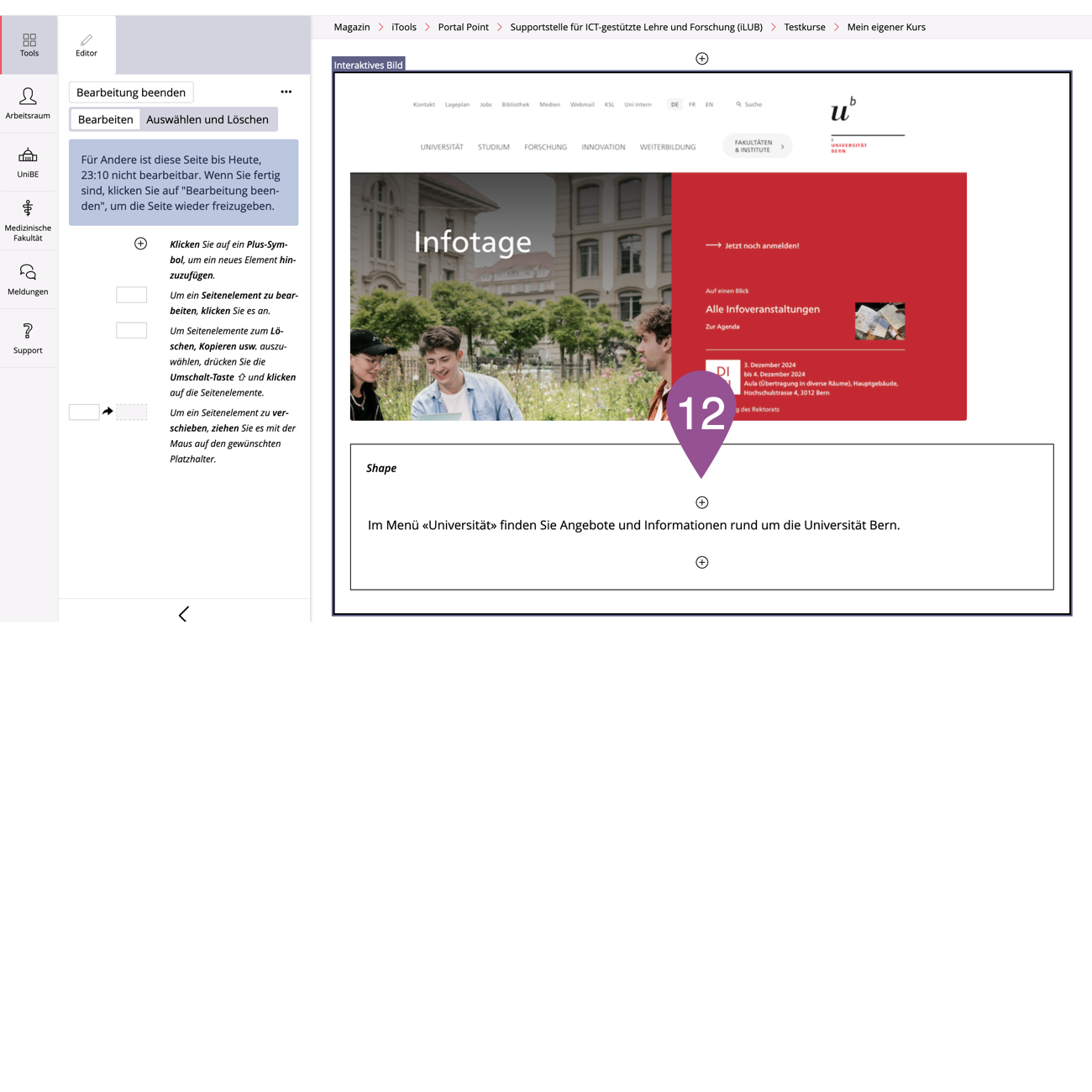Open Medizinische Fakultät sidebar item

pos(28,221)
